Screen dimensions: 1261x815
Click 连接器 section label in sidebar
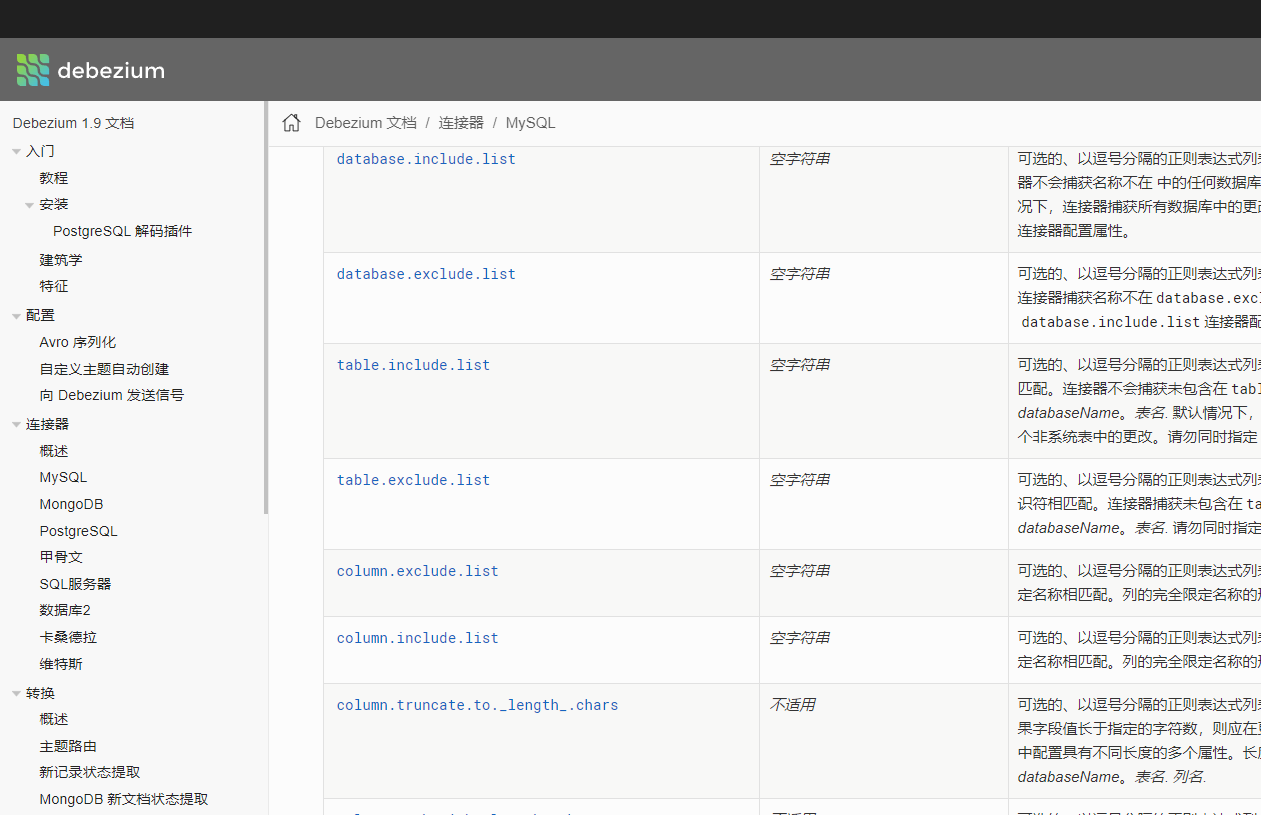coord(48,424)
